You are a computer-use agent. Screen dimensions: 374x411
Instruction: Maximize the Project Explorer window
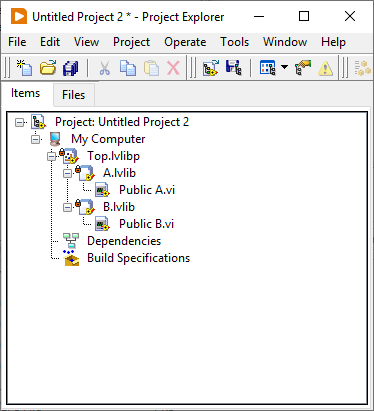[x=304, y=16]
